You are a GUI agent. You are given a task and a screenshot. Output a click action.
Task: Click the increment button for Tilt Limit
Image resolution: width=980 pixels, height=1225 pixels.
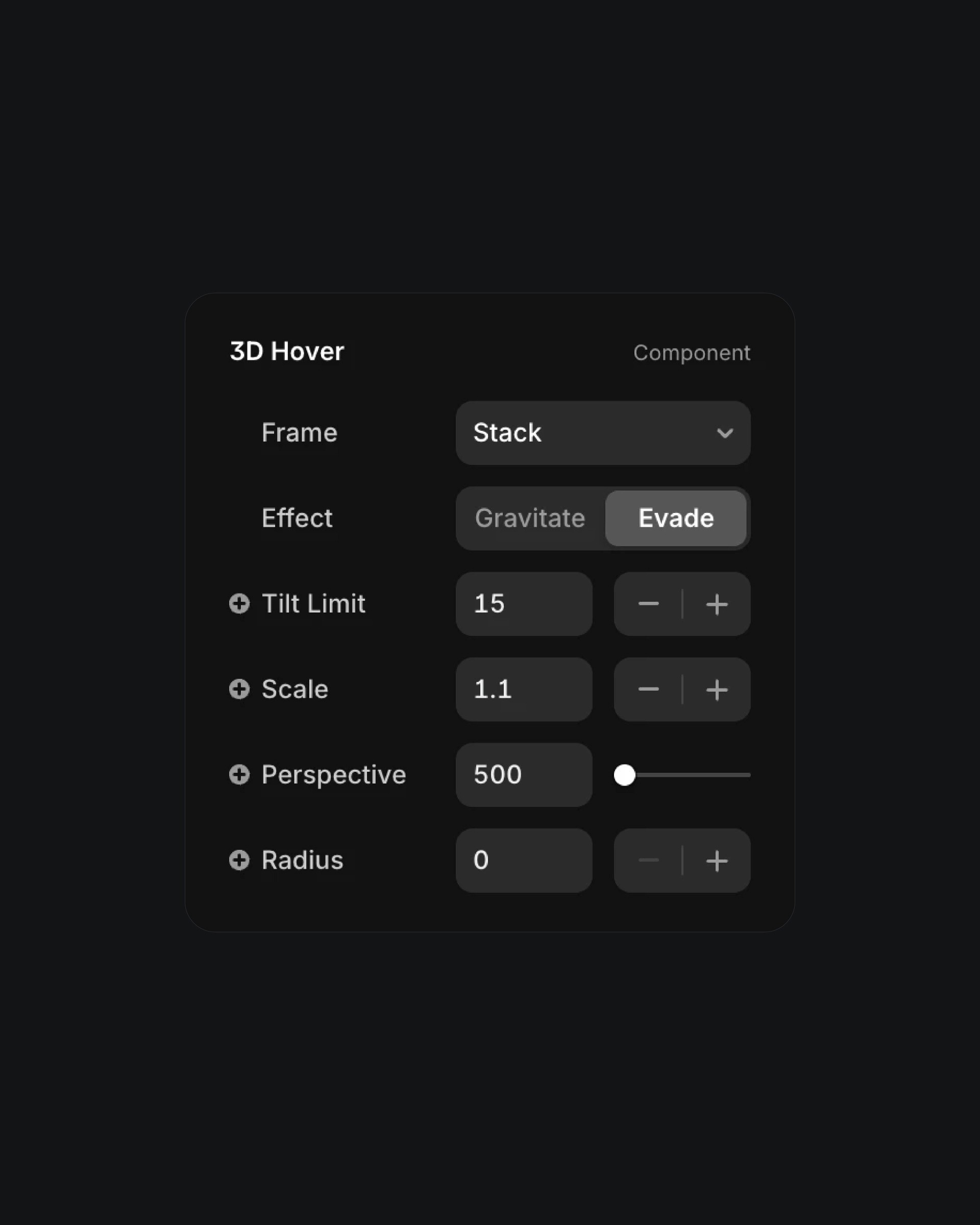(718, 604)
